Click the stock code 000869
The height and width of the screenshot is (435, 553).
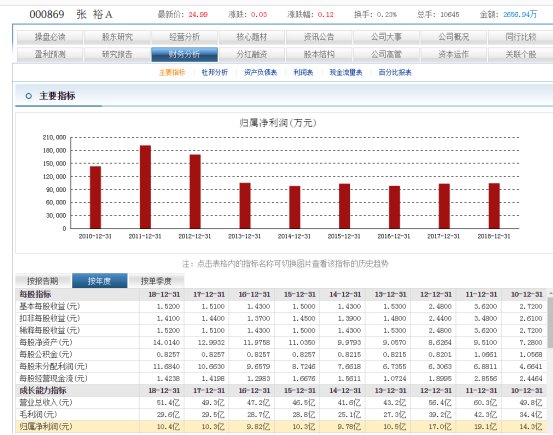[x=47, y=14]
